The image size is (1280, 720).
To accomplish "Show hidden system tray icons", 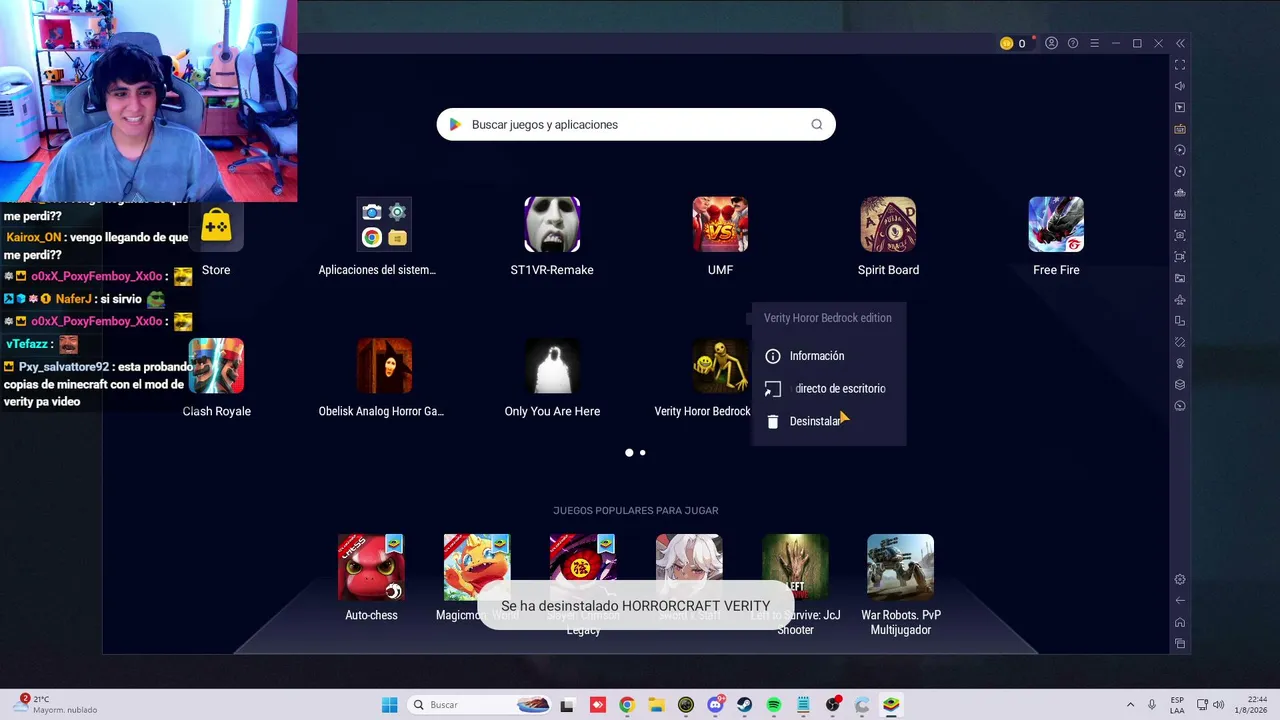I will click(x=1130, y=705).
